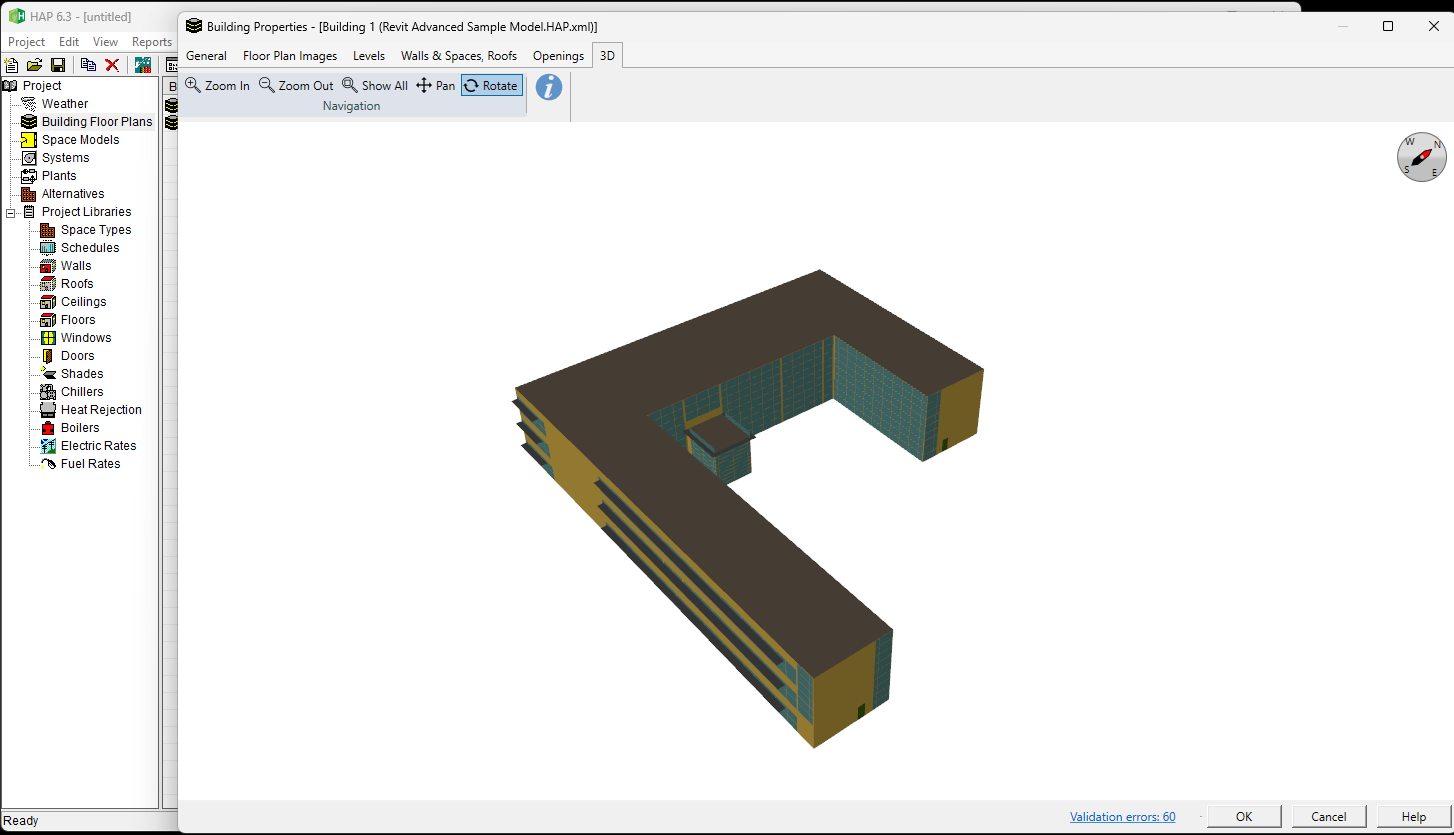Image resolution: width=1454 pixels, height=835 pixels.
Task: Collapse the Project Libraries tree node
Action: (11, 212)
